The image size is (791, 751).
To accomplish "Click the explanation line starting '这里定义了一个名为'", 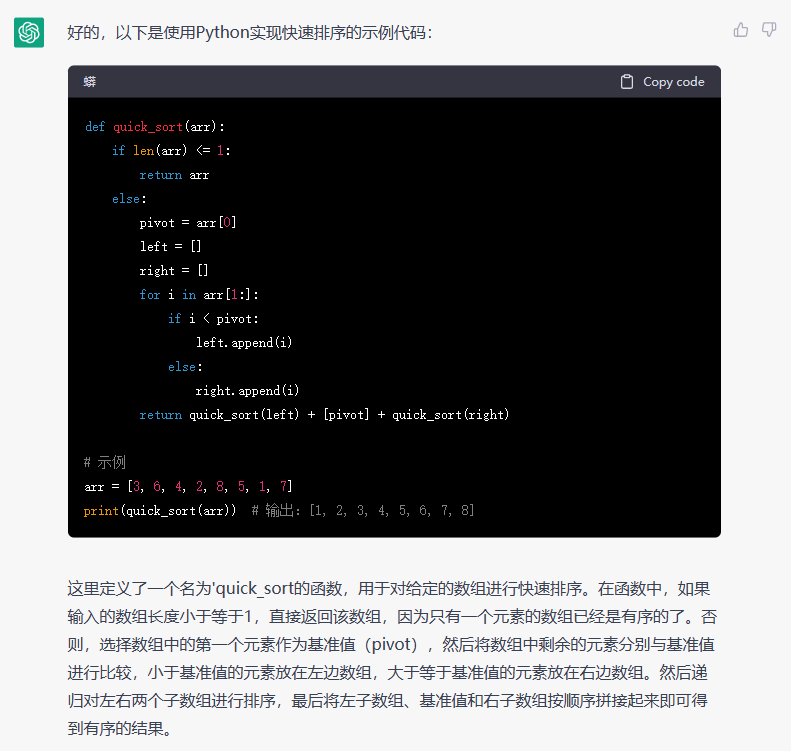I will (388, 589).
